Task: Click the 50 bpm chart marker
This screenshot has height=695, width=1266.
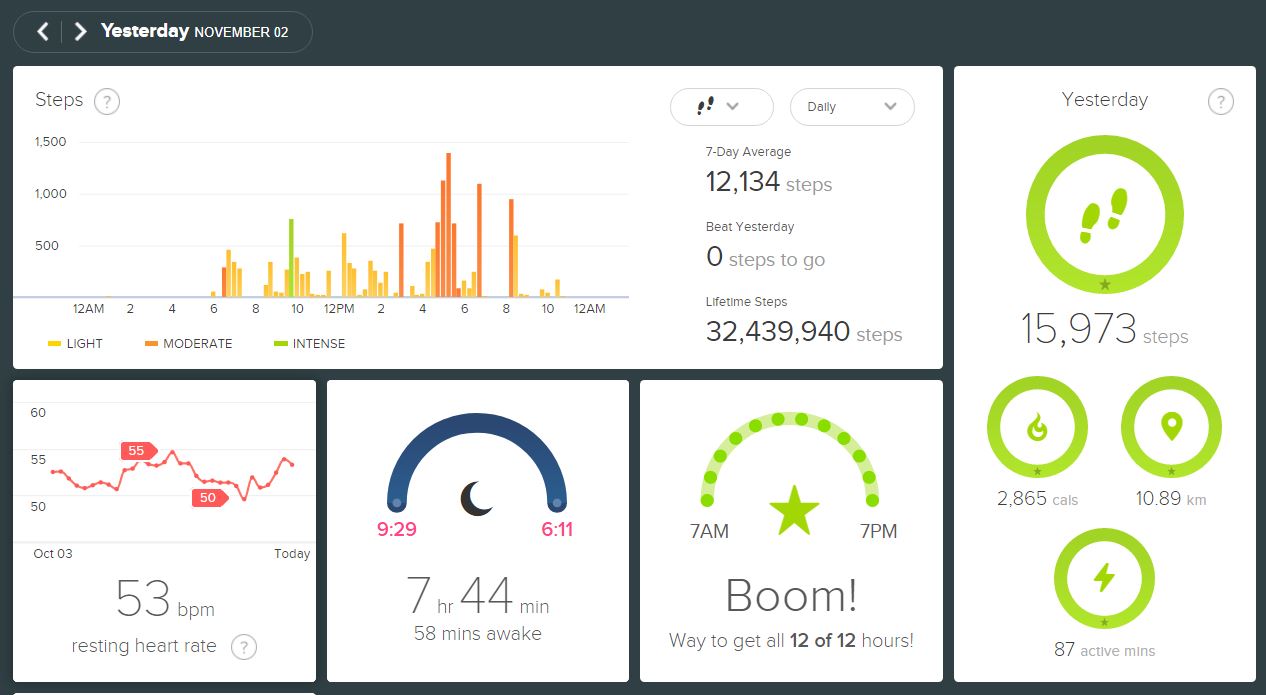Action: tap(209, 498)
